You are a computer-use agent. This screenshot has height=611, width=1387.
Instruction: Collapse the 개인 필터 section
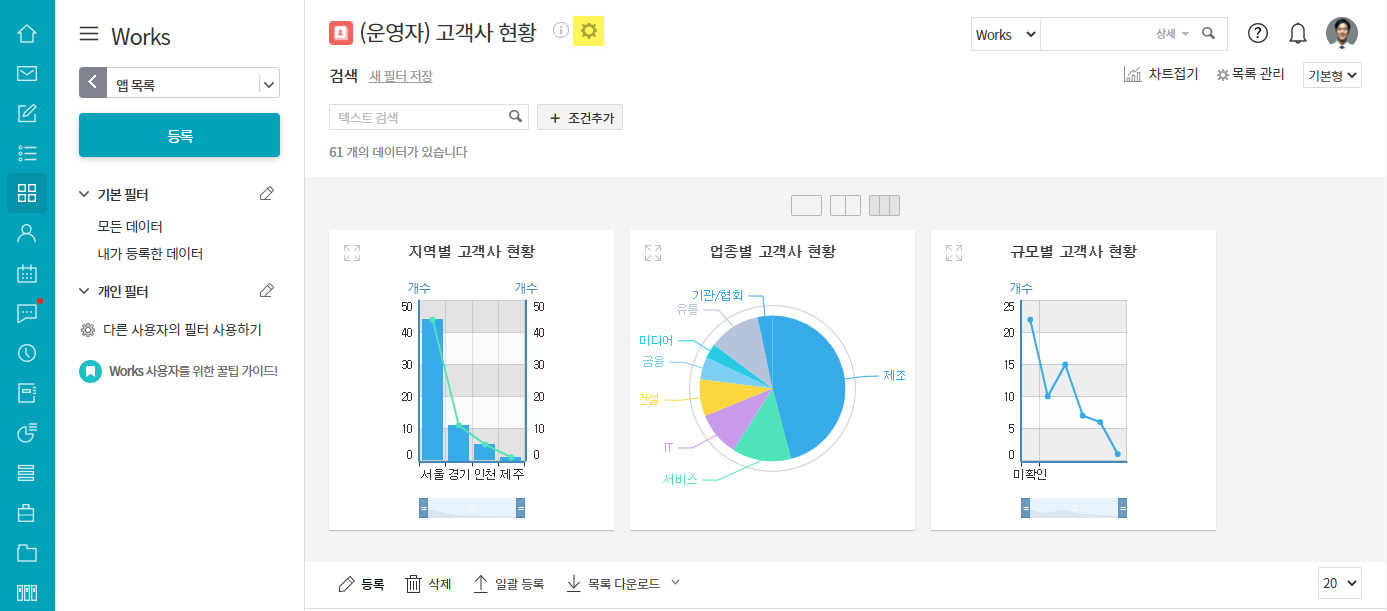(x=84, y=292)
